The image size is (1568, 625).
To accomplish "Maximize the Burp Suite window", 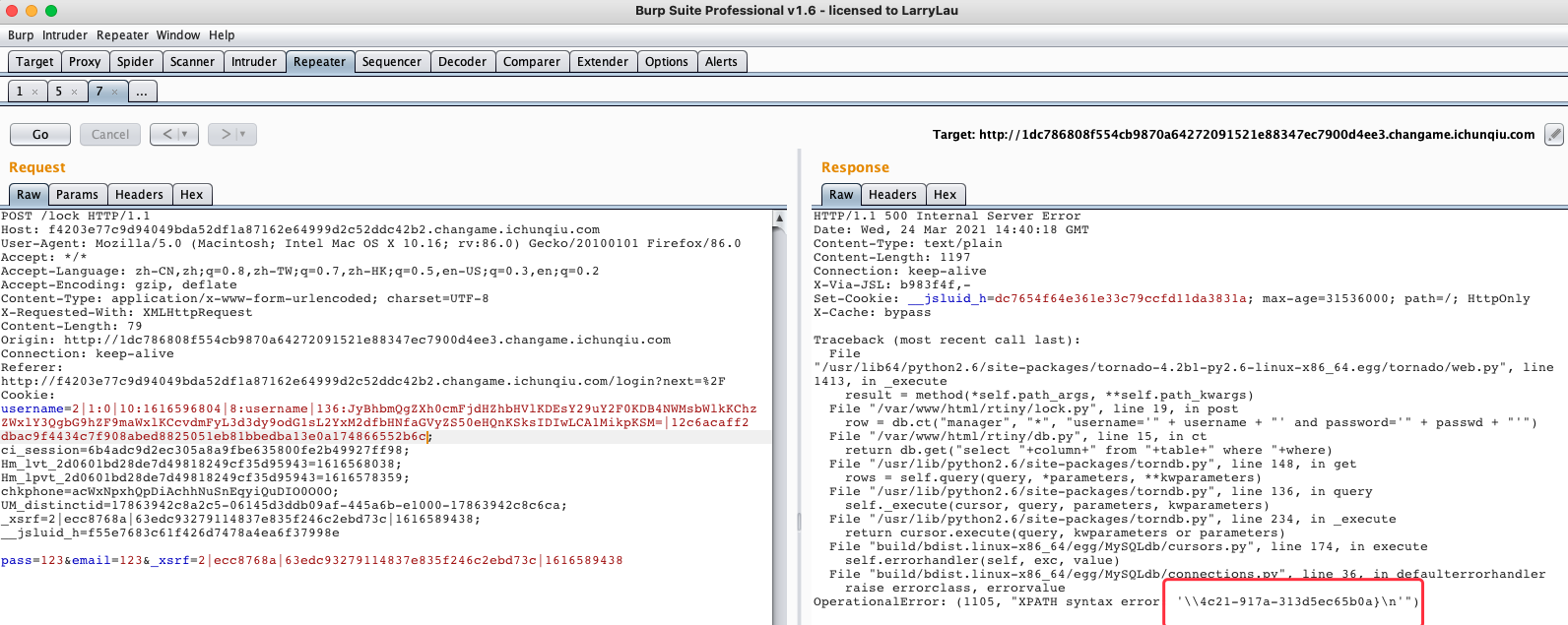I will pyautogui.click(x=51, y=11).
